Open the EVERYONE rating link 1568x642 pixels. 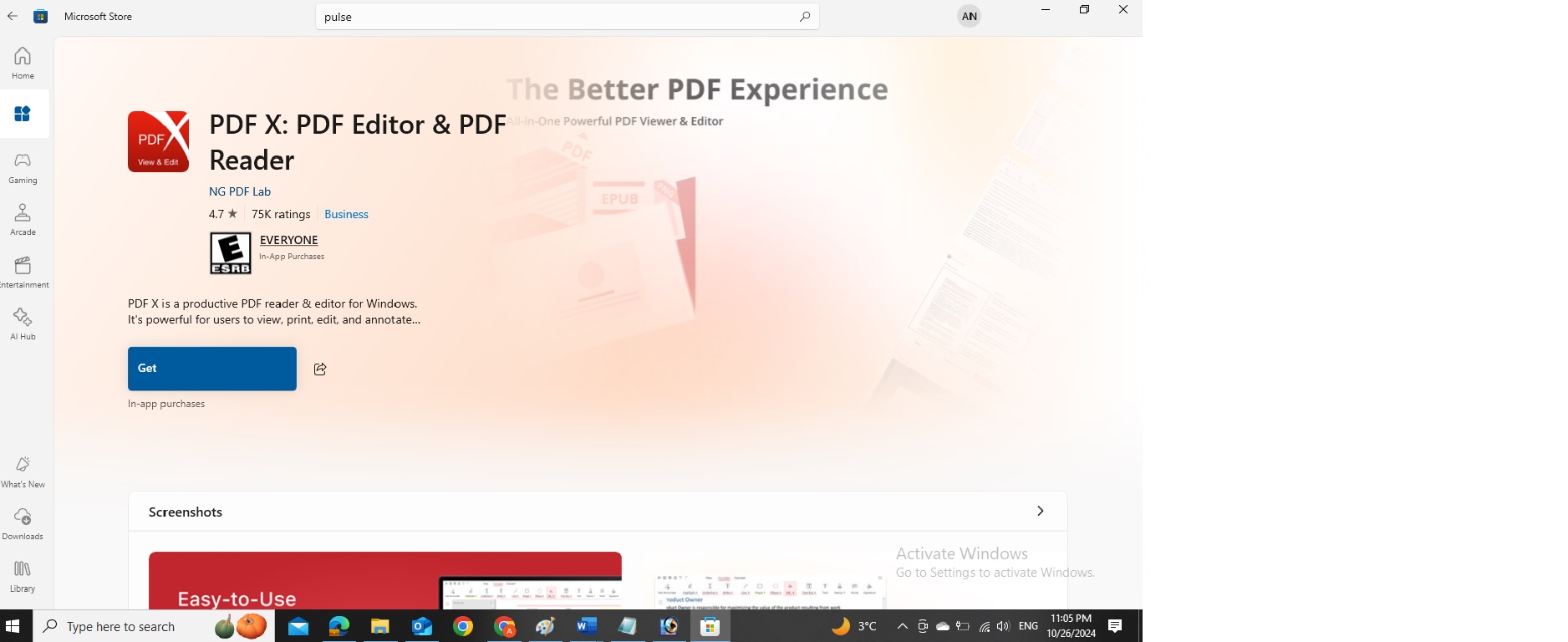289,240
